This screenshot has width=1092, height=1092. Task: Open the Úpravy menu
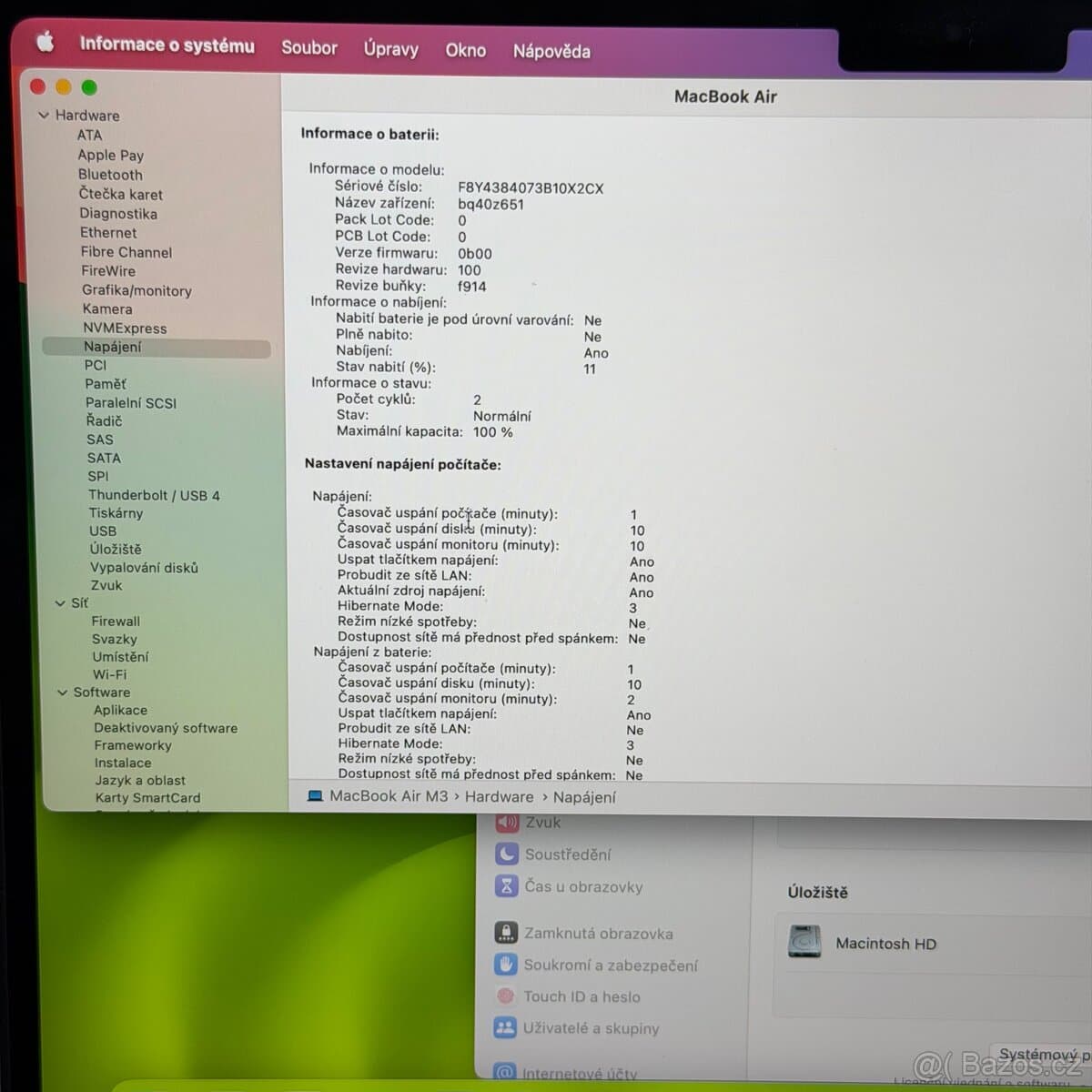[x=391, y=49]
